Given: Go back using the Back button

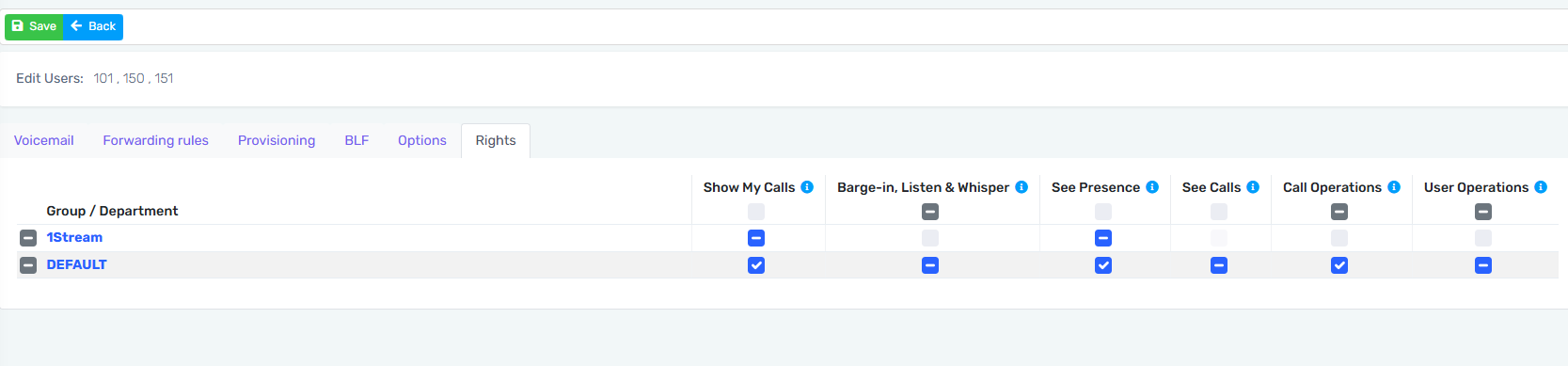Looking at the screenshot, I should click(x=93, y=26).
